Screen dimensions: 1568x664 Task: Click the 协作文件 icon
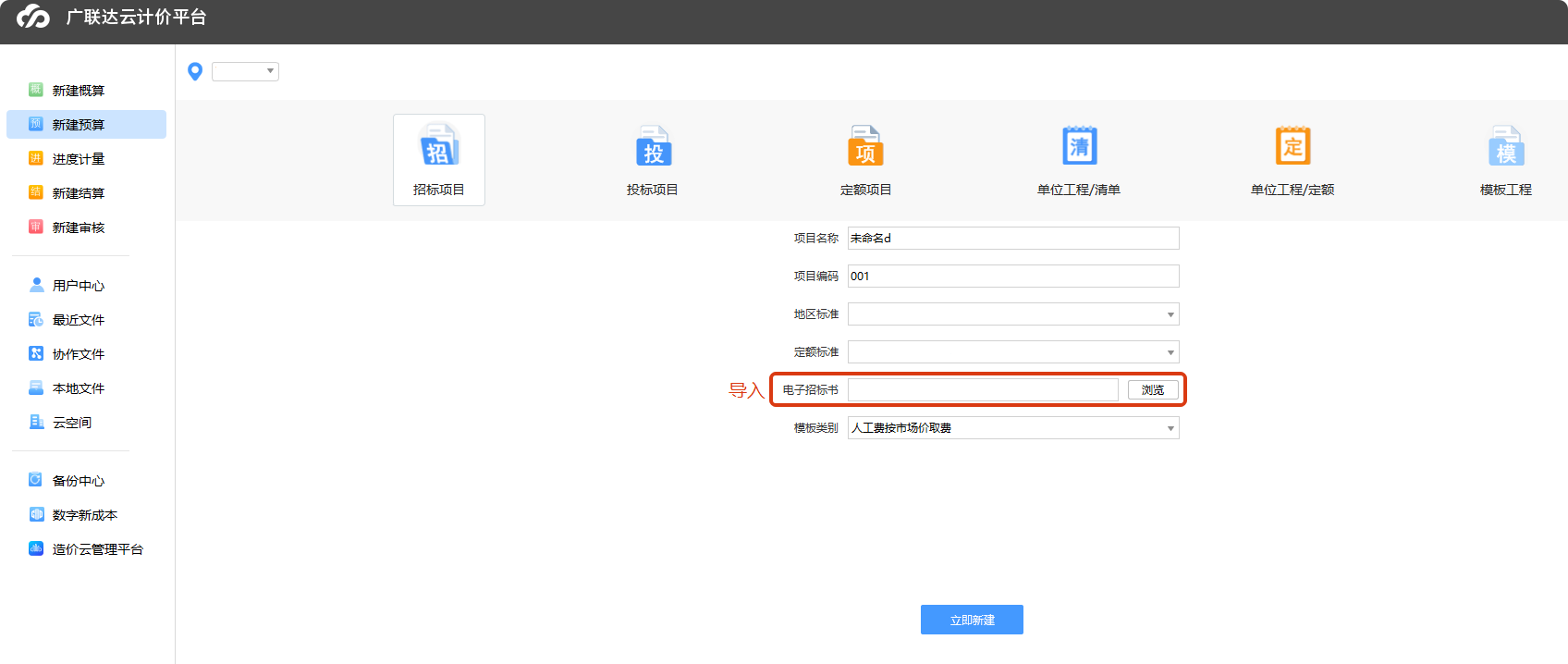pyautogui.click(x=36, y=353)
